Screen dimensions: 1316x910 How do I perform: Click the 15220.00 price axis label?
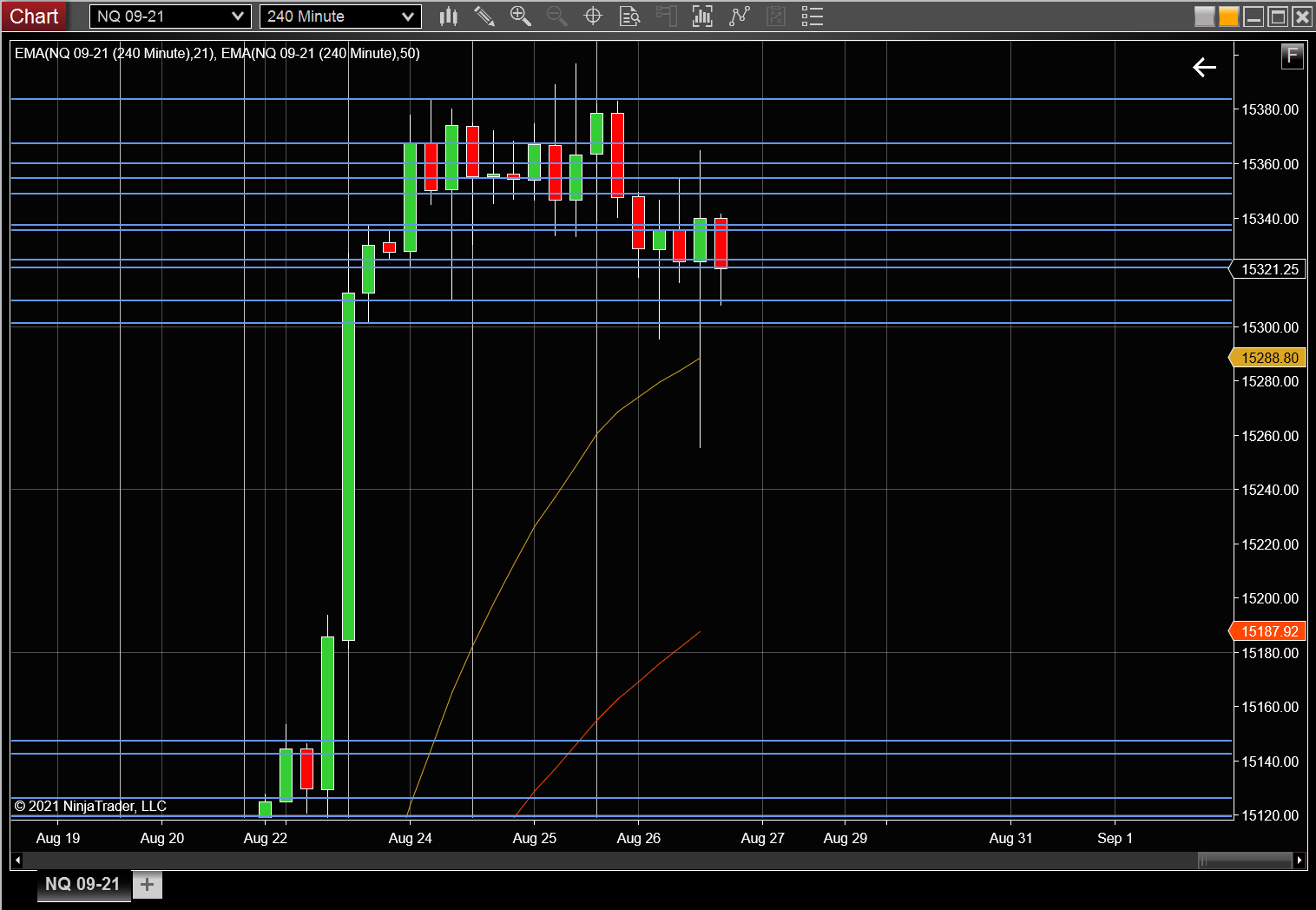(x=1270, y=544)
